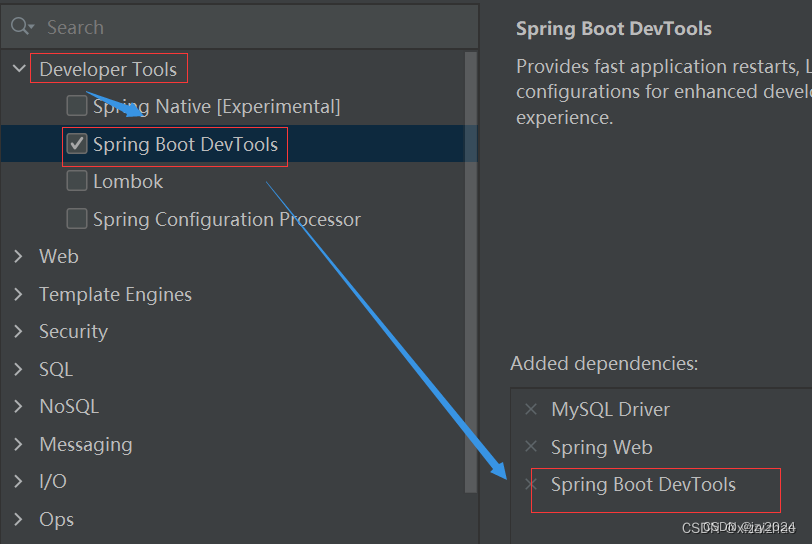Select the Developer Tools tree label
The width and height of the screenshot is (812, 544).
click(108, 69)
